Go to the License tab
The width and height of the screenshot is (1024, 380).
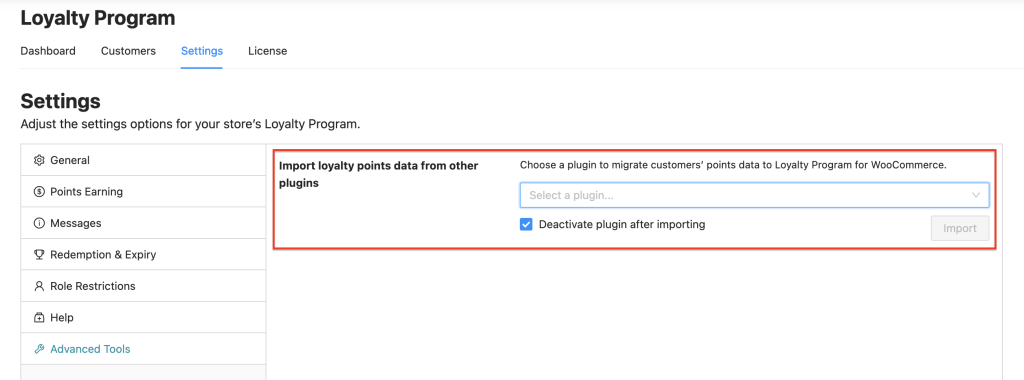pos(267,51)
